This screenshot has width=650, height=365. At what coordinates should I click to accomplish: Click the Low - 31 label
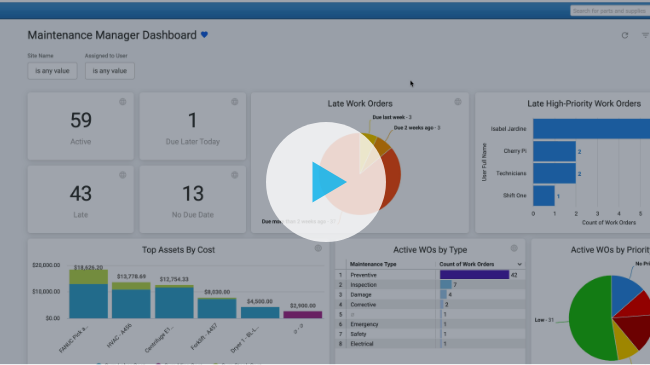(x=544, y=320)
